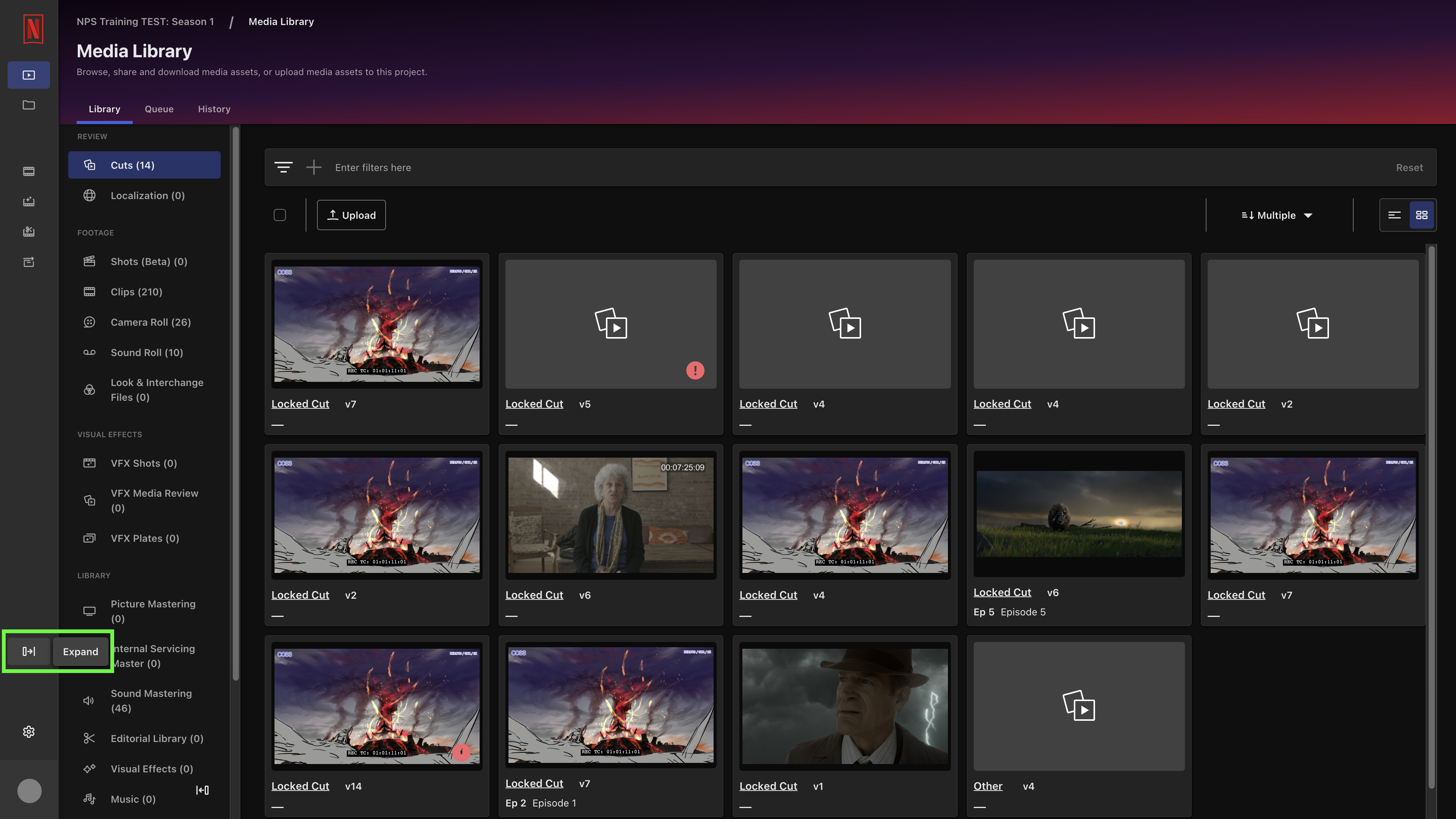The height and width of the screenshot is (819, 1456).
Task: Click error badge on Locked Cut v5
Action: click(x=695, y=371)
